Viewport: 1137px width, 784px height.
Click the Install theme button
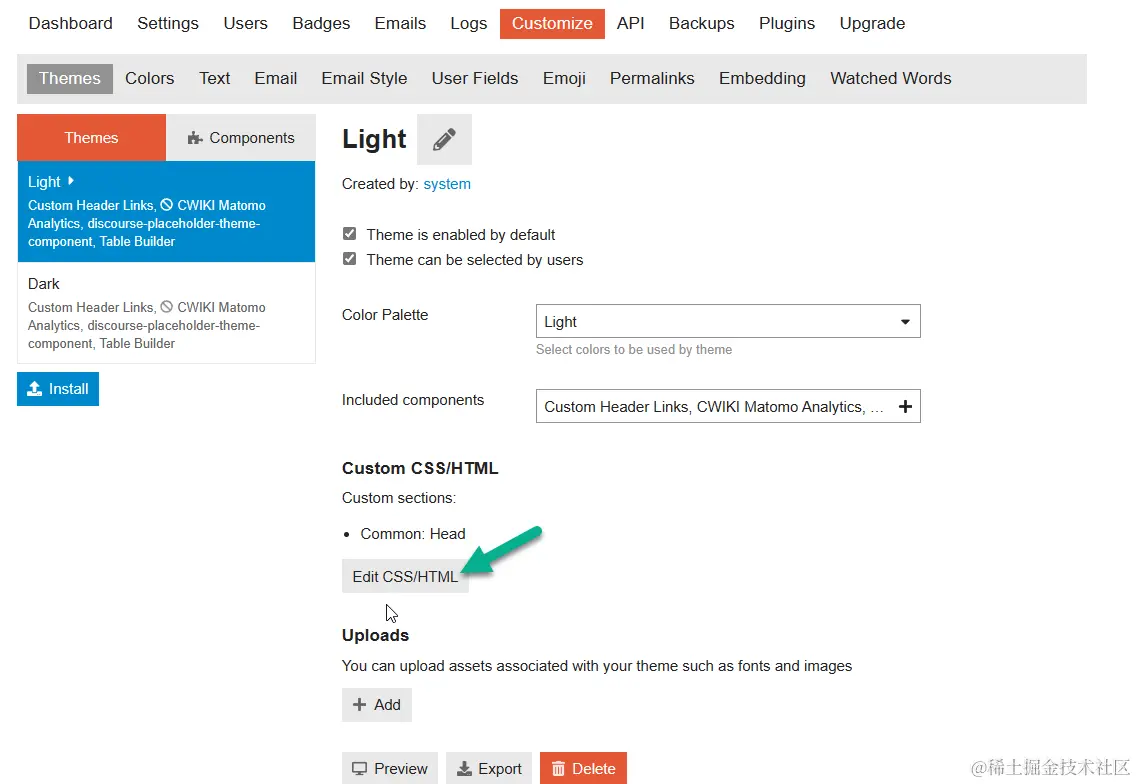point(58,389)
